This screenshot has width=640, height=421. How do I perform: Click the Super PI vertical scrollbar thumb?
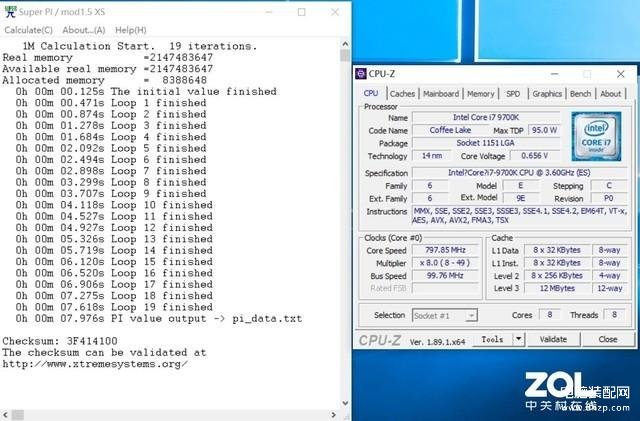coord(345,55)
